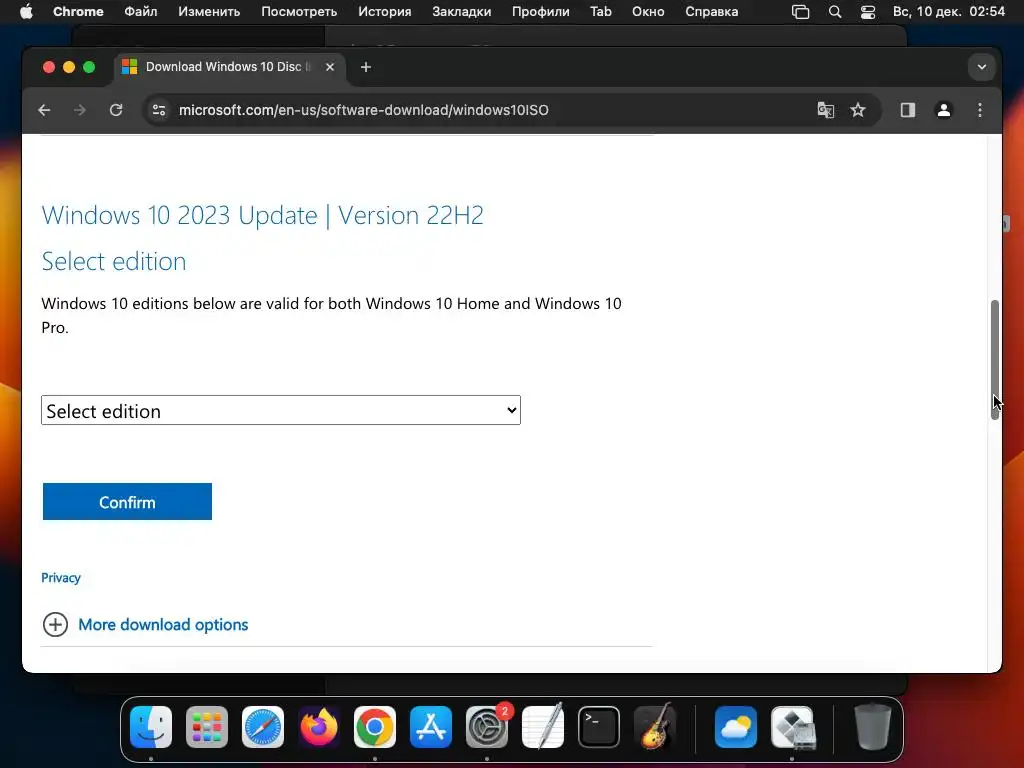1024x768 pixels.
Task: Go back with Chrome's back arrow
Action: [x=44, y=110]
